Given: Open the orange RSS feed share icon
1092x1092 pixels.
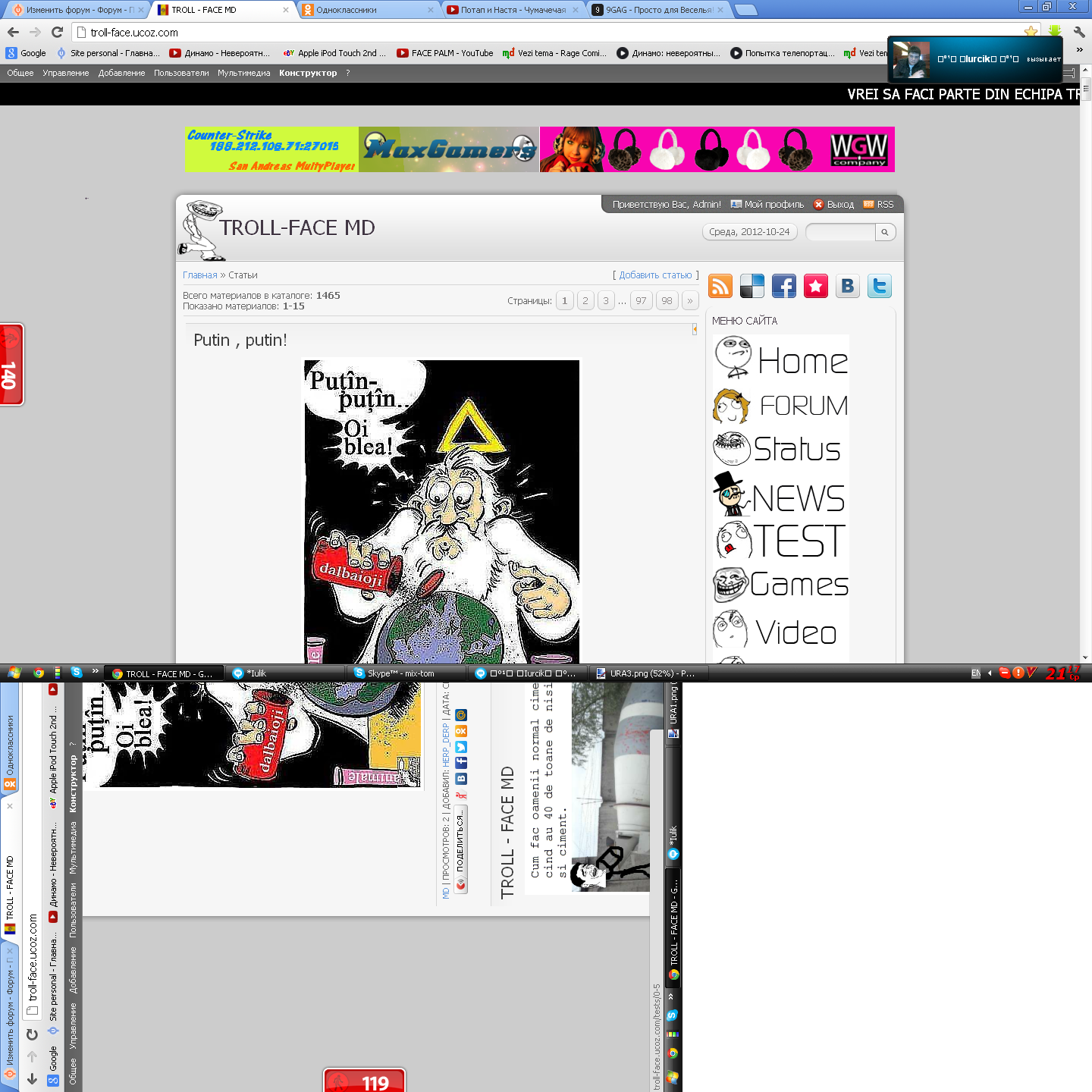Looking at the screenshot, I should pyautogui.click(x=720, y=286).
